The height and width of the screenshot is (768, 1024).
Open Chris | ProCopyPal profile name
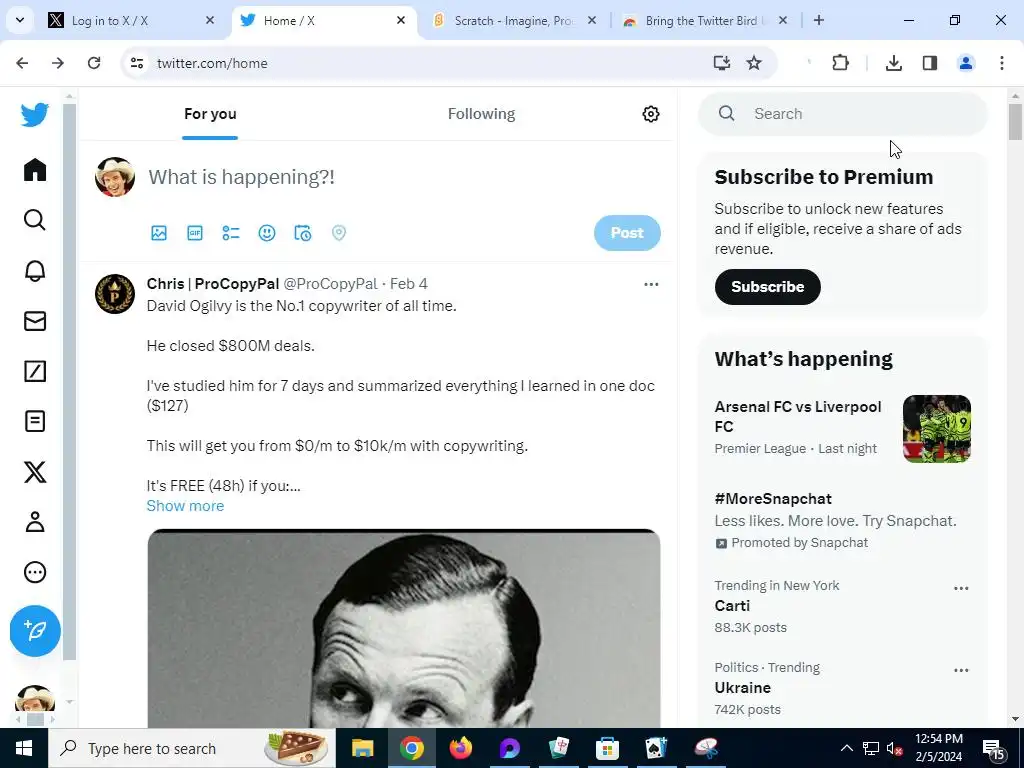pos(213,283)
